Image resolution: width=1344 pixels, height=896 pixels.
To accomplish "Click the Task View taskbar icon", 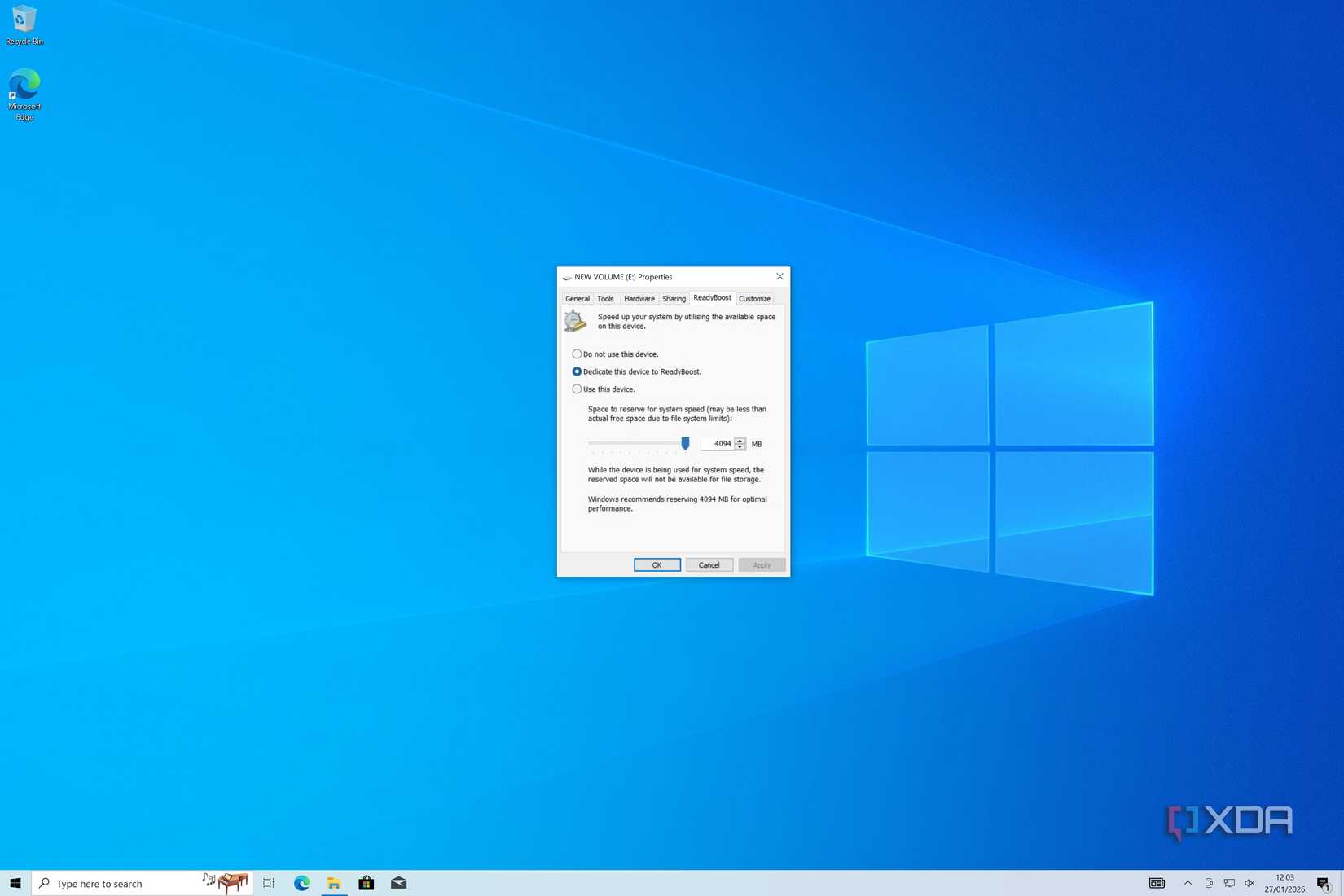I will pyautogui.click(x=269, y=883).
